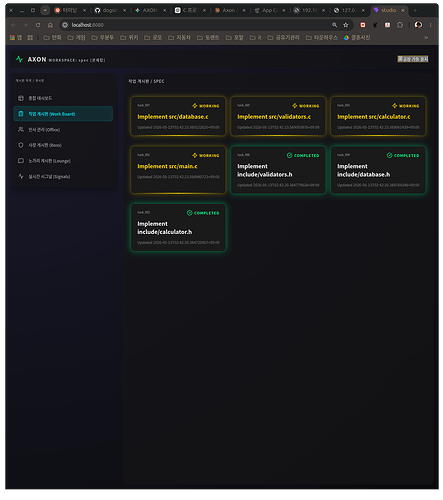The height and width of the screenshot is (500, 443).
Task: Click the localhost address bar
Action: (197, 25)
